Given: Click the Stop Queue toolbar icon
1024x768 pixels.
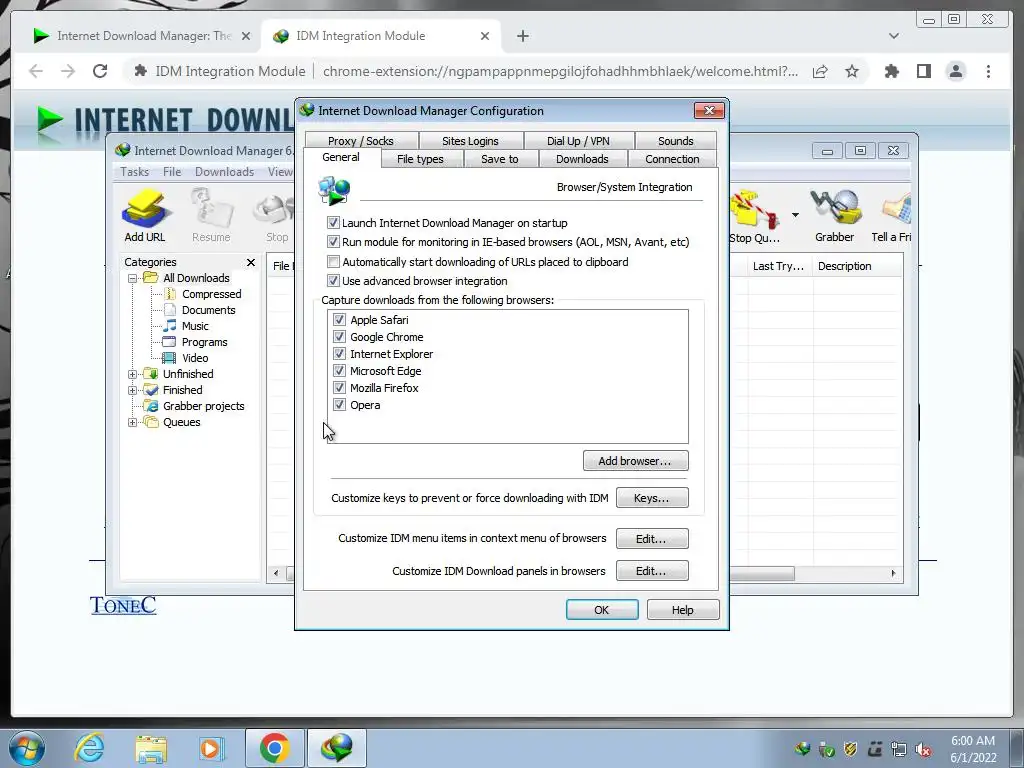Looking at the screenshot, I should pos(754,217).
